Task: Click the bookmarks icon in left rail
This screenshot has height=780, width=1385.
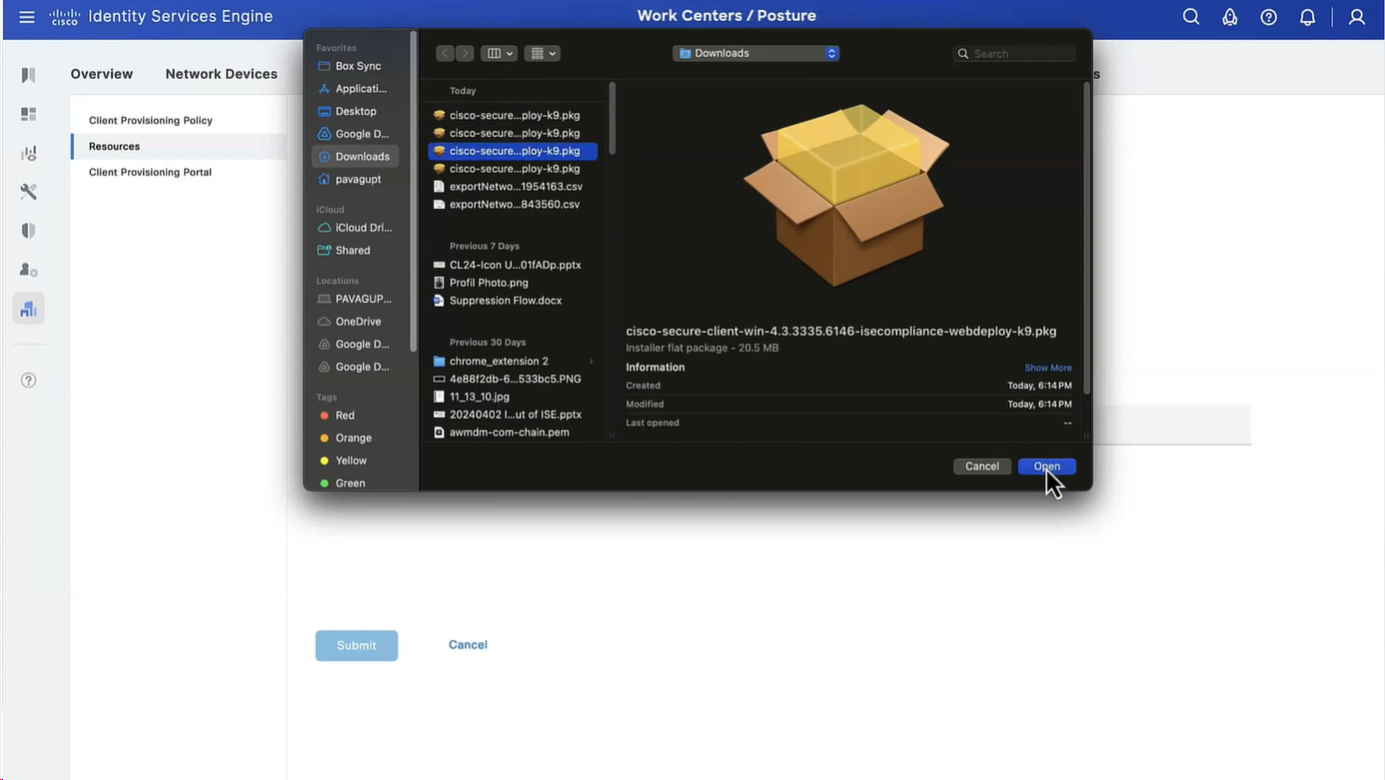Action: [x=28, y=75]
